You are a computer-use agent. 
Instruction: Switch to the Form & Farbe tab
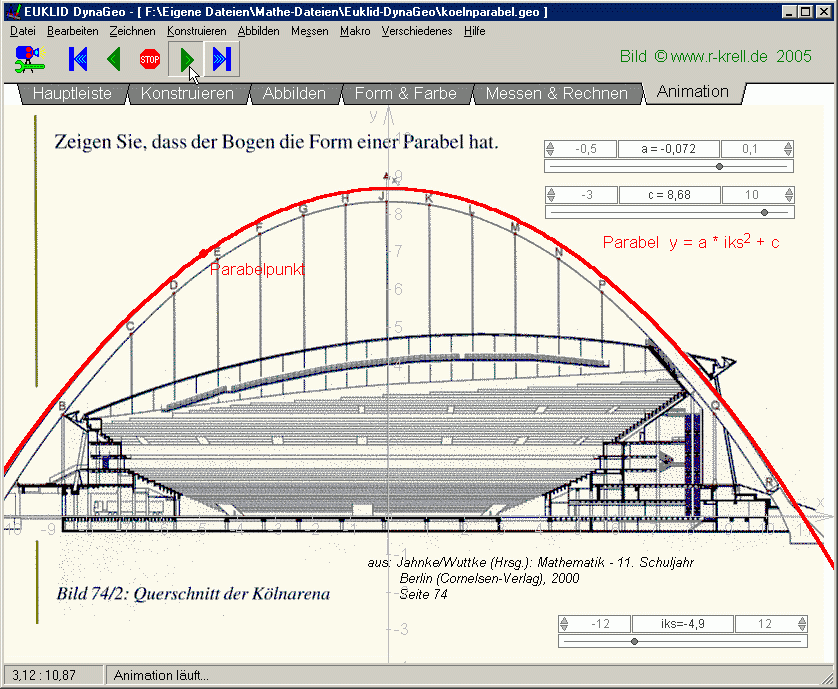pyautogui.click(x=405, y=94)
